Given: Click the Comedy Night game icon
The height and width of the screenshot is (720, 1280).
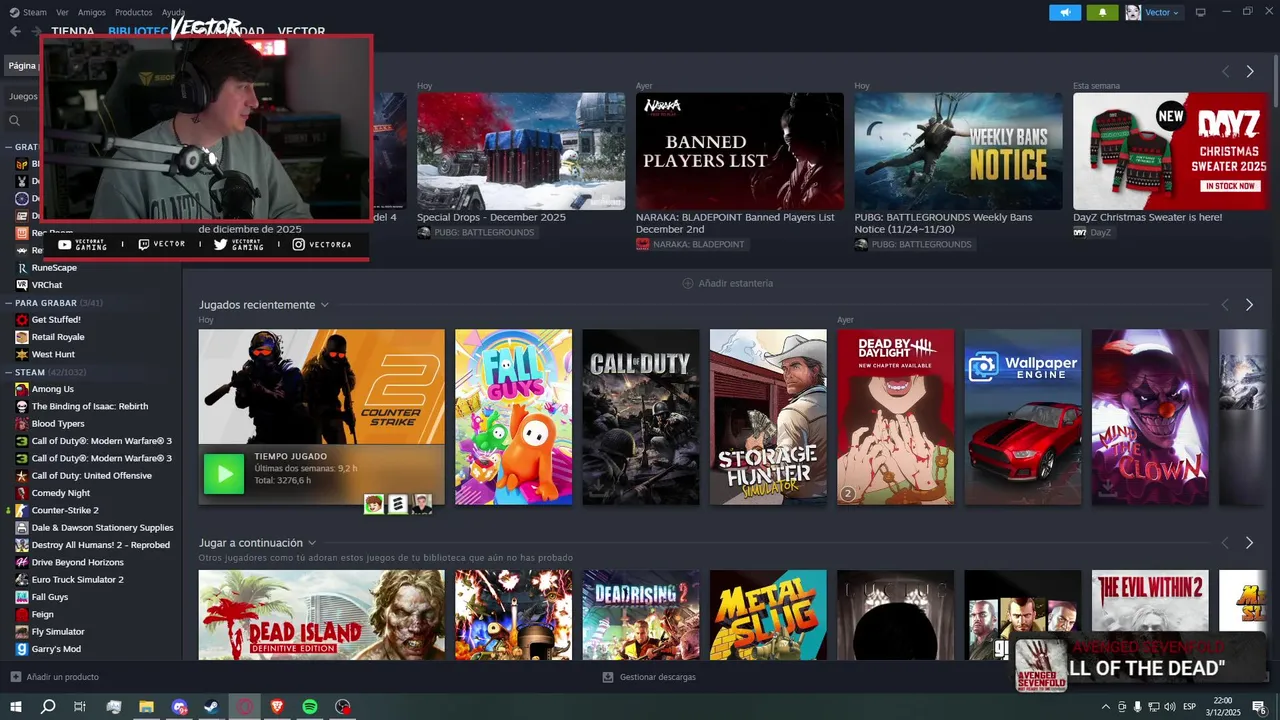Looking at the screenshot, I should pos(22,493).
